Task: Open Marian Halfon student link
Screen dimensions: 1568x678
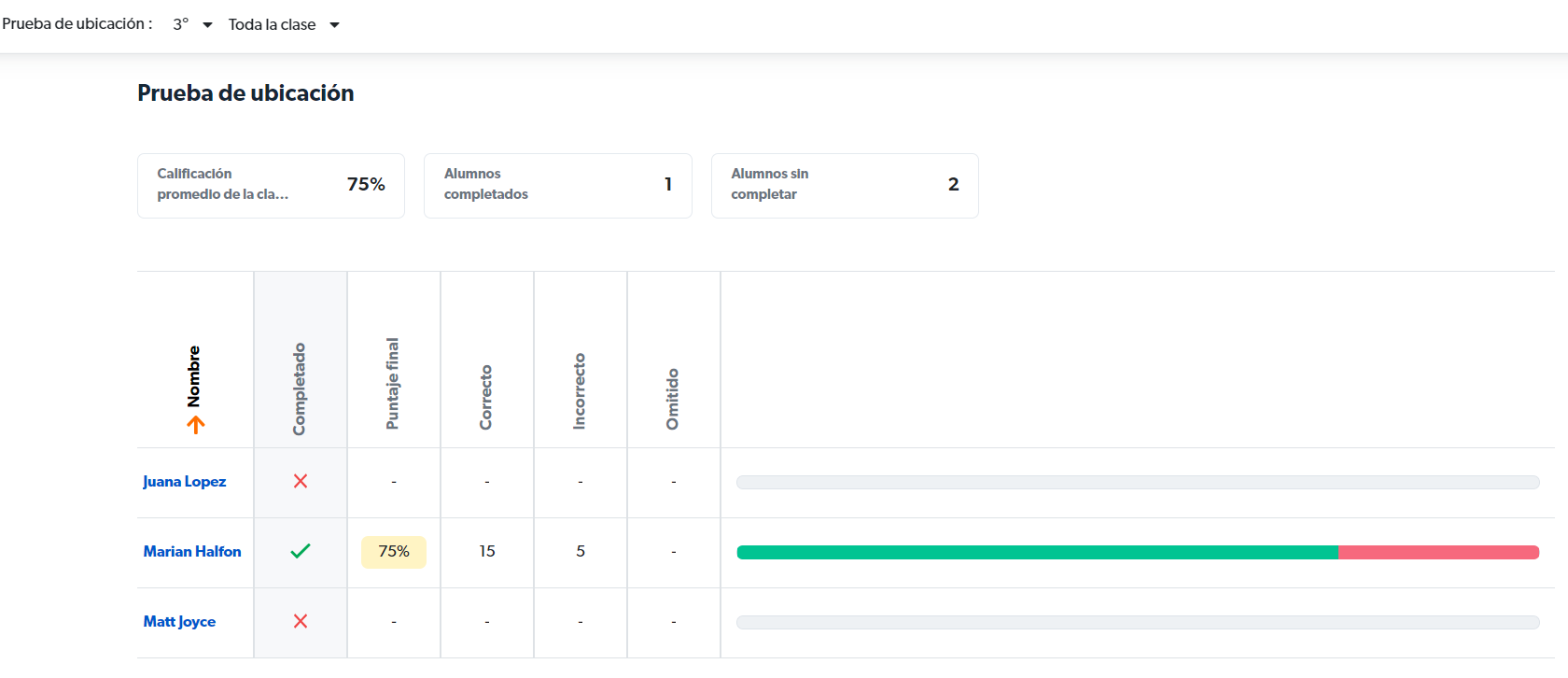Action: point(192,552)
